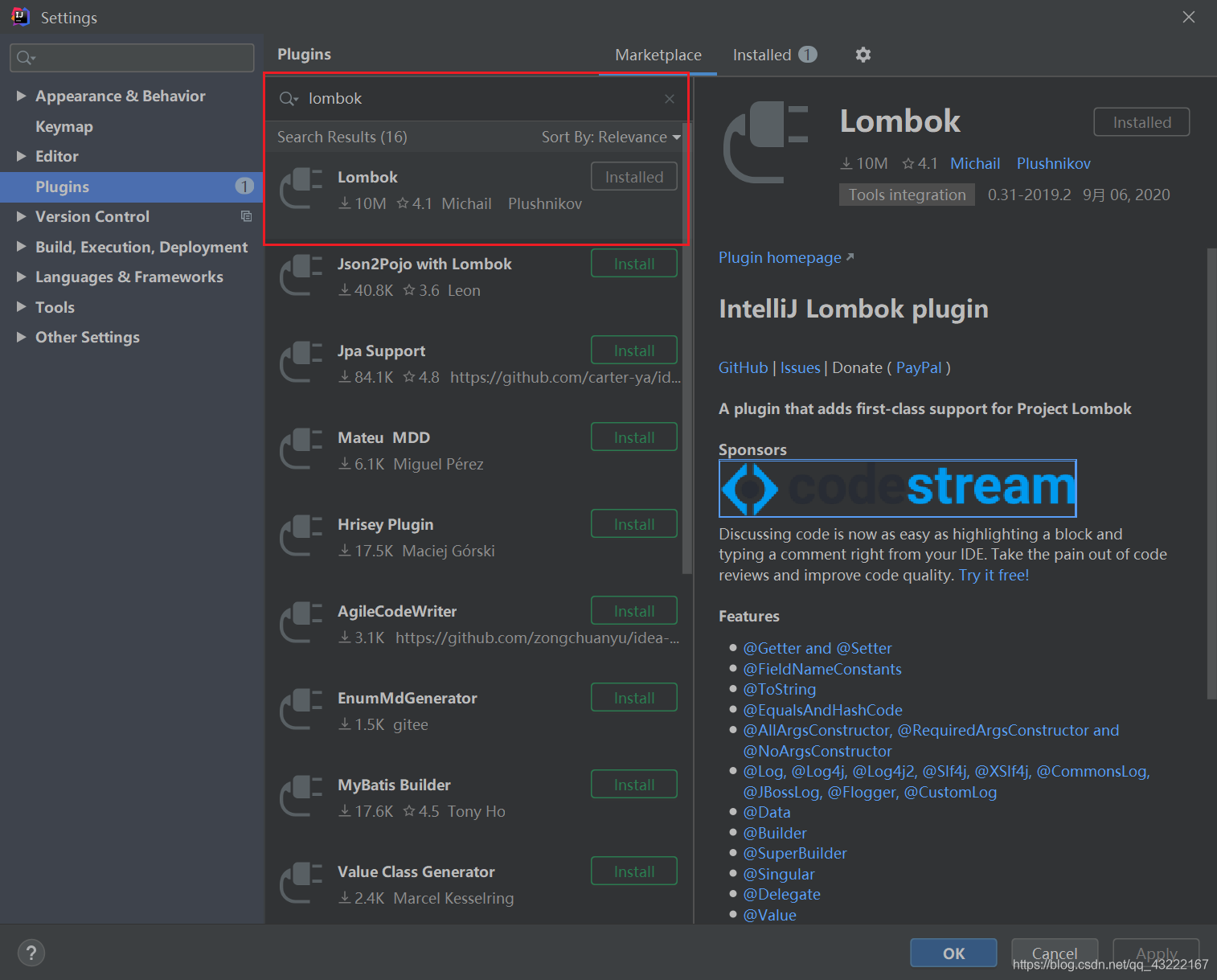Install the AgileCodeWriter plugin

pyautogui.click(x=634, y=611)
